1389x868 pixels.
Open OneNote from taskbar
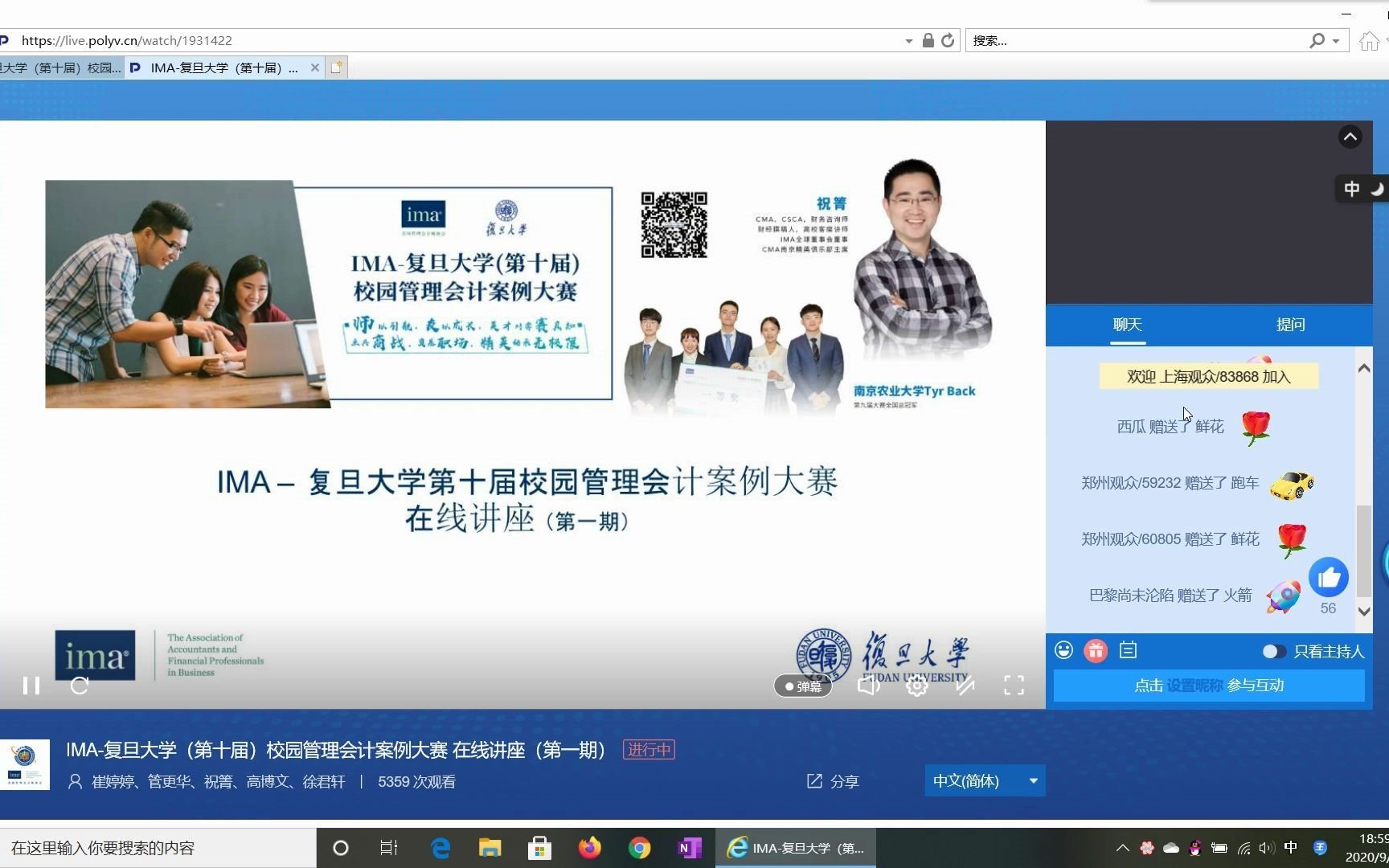[x=689, y=848]
